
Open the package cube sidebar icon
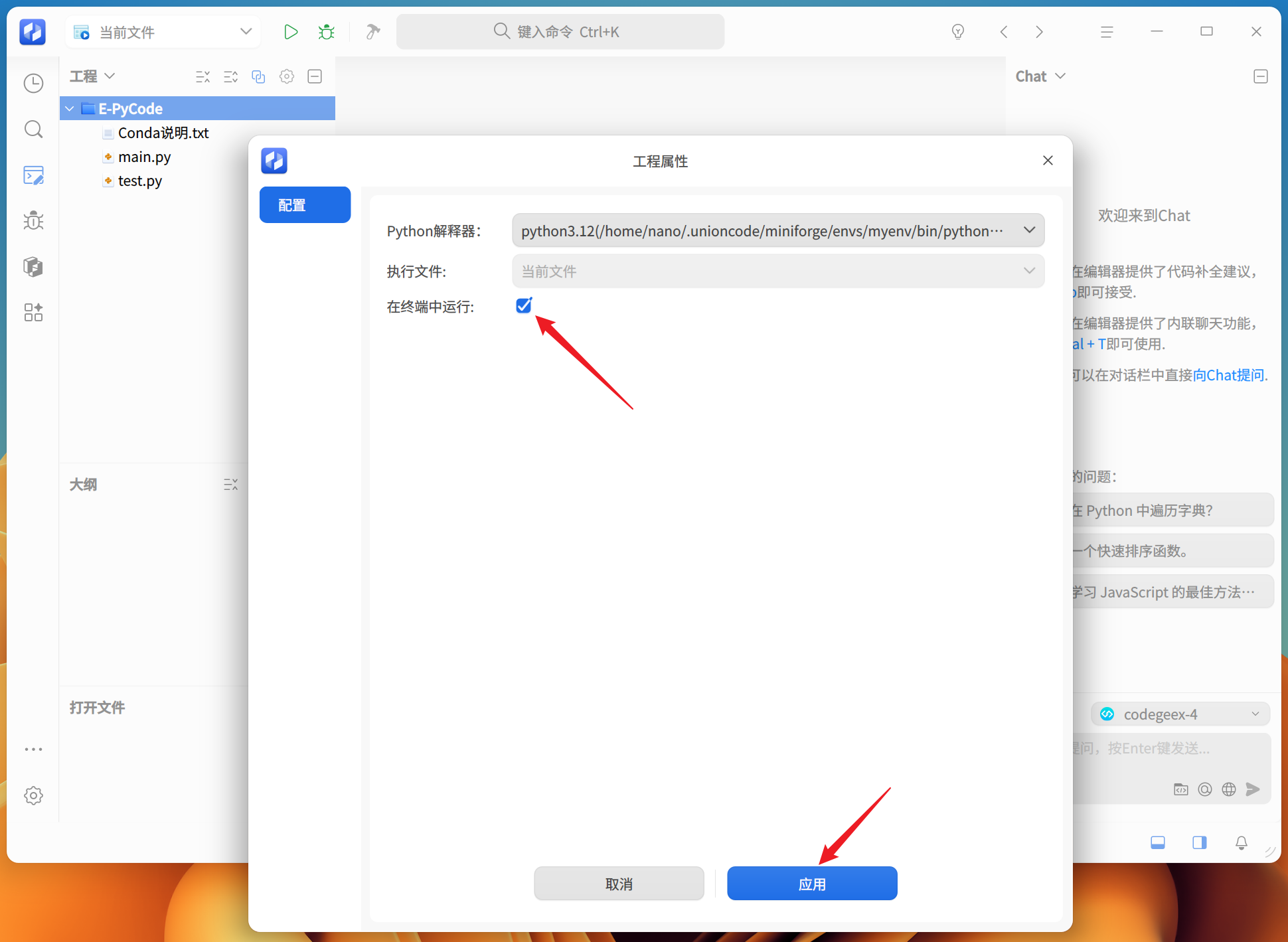pyautogui.click(x=33, y=266)
